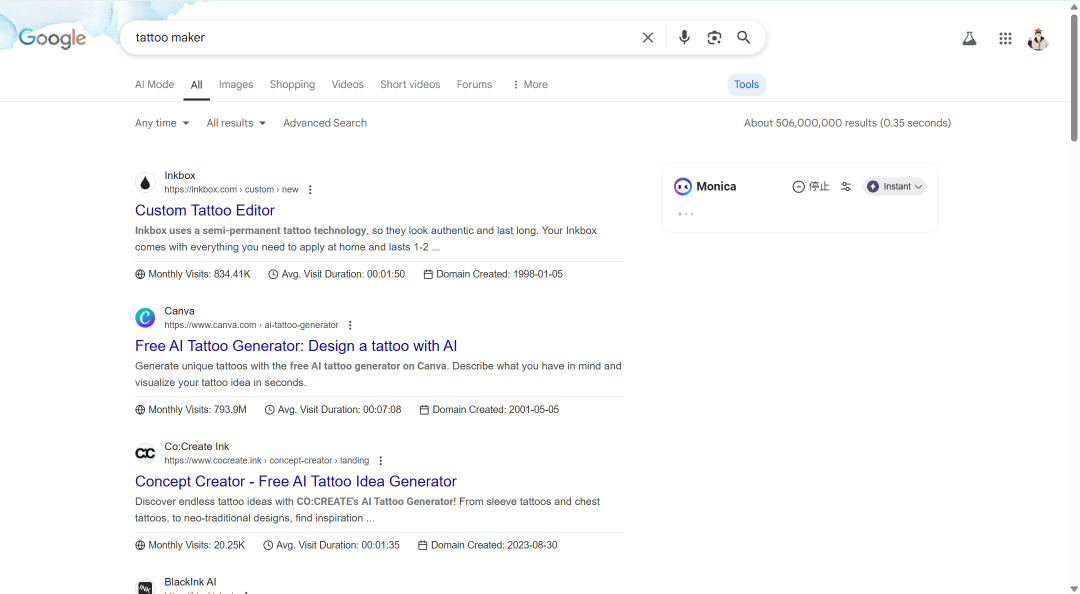The height and width of the screenshot is (594, 1080).
Task: Open Monica settings sliders icon
Action: click(x=846, y=186)
